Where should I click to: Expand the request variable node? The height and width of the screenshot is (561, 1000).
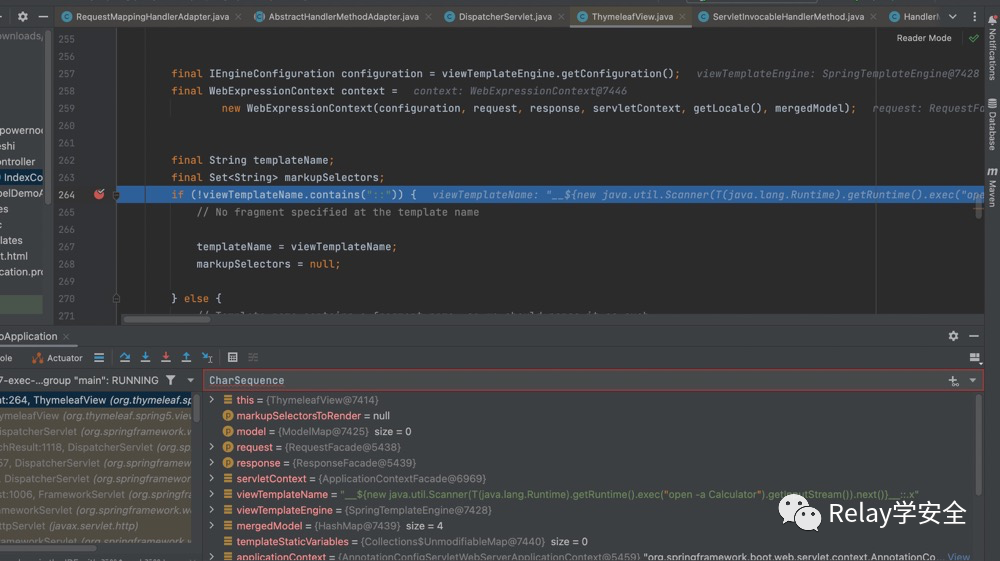(x=212, y=447)
